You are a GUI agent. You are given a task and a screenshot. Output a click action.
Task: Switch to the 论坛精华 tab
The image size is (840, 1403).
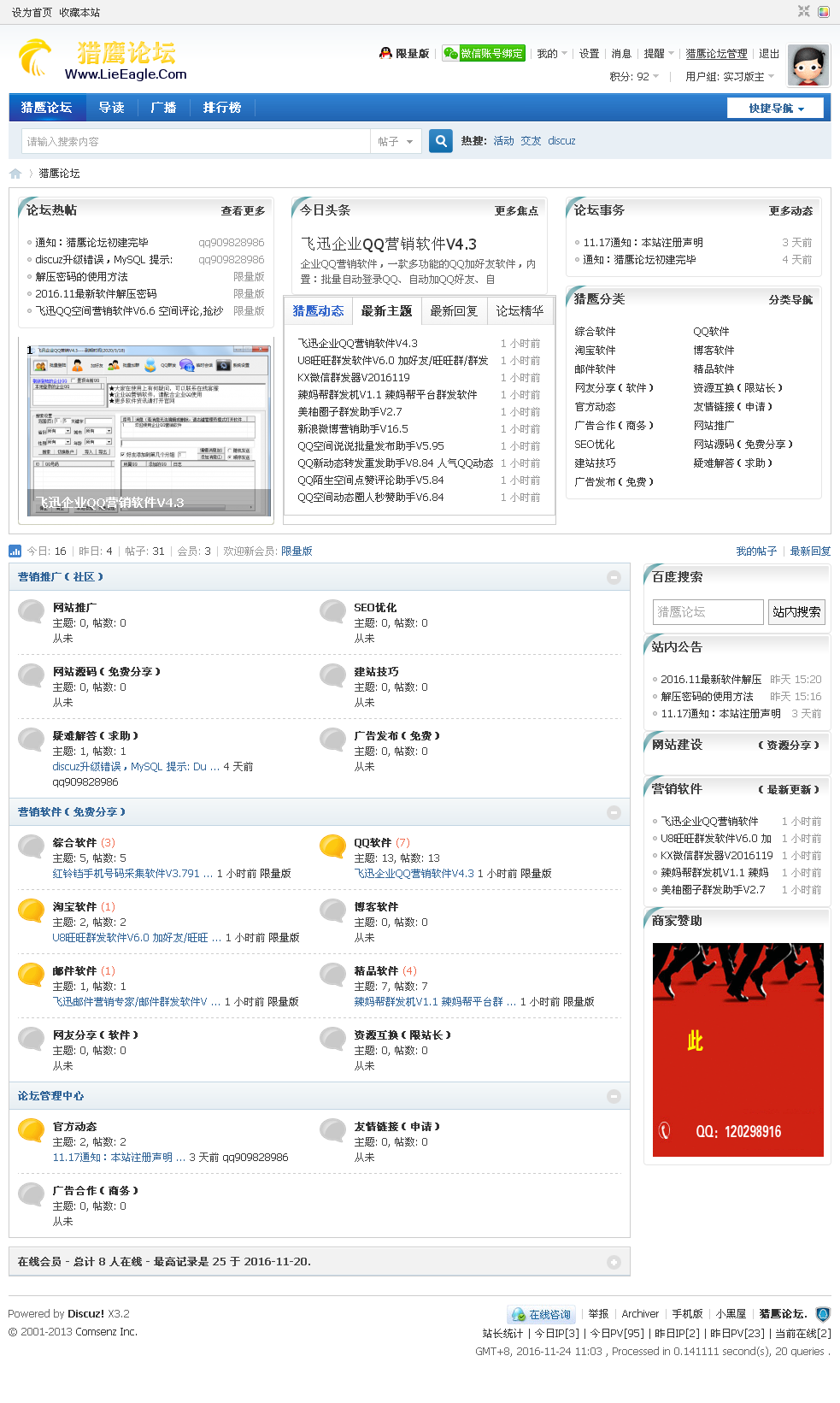pos(520,311)
